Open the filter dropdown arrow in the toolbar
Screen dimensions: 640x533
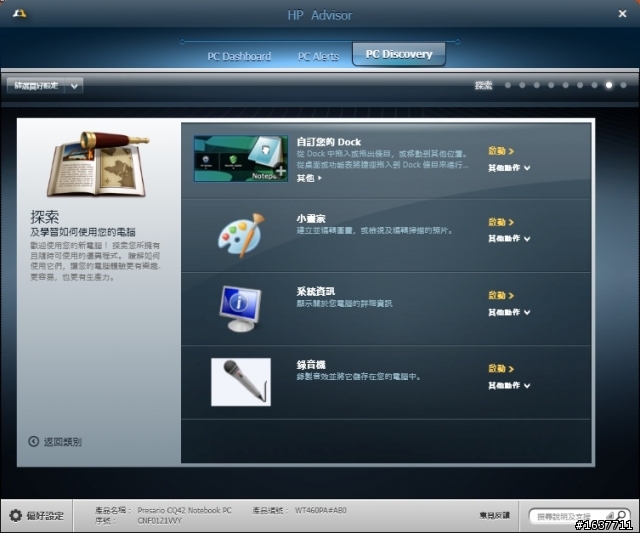(74, 86)
